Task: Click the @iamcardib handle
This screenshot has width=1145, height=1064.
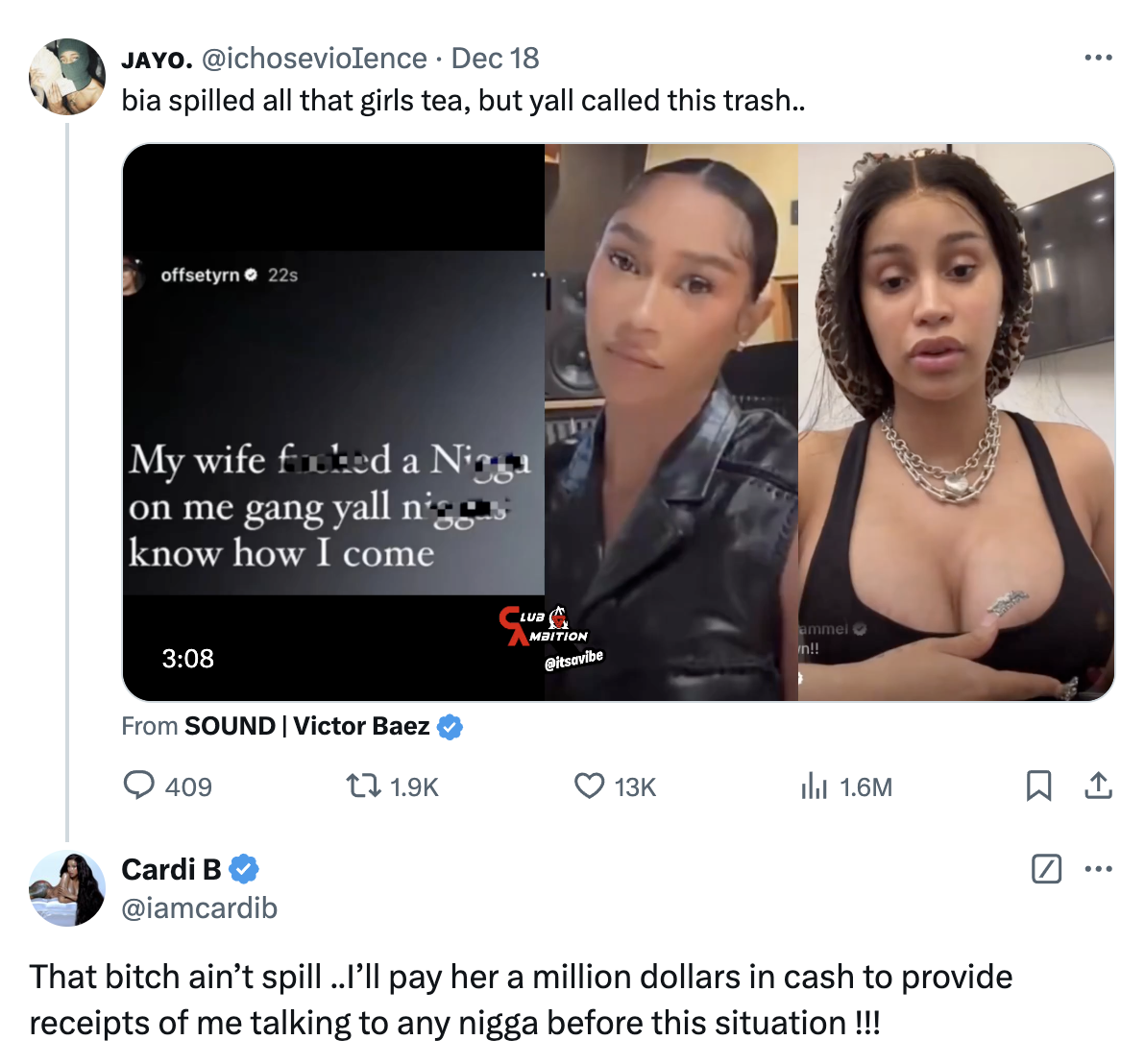Action: [200, 908]
